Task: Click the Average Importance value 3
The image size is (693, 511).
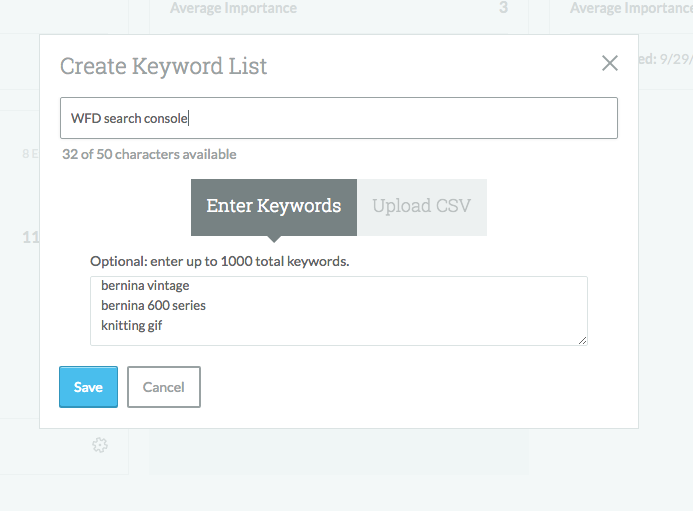Action: [503, 8]
